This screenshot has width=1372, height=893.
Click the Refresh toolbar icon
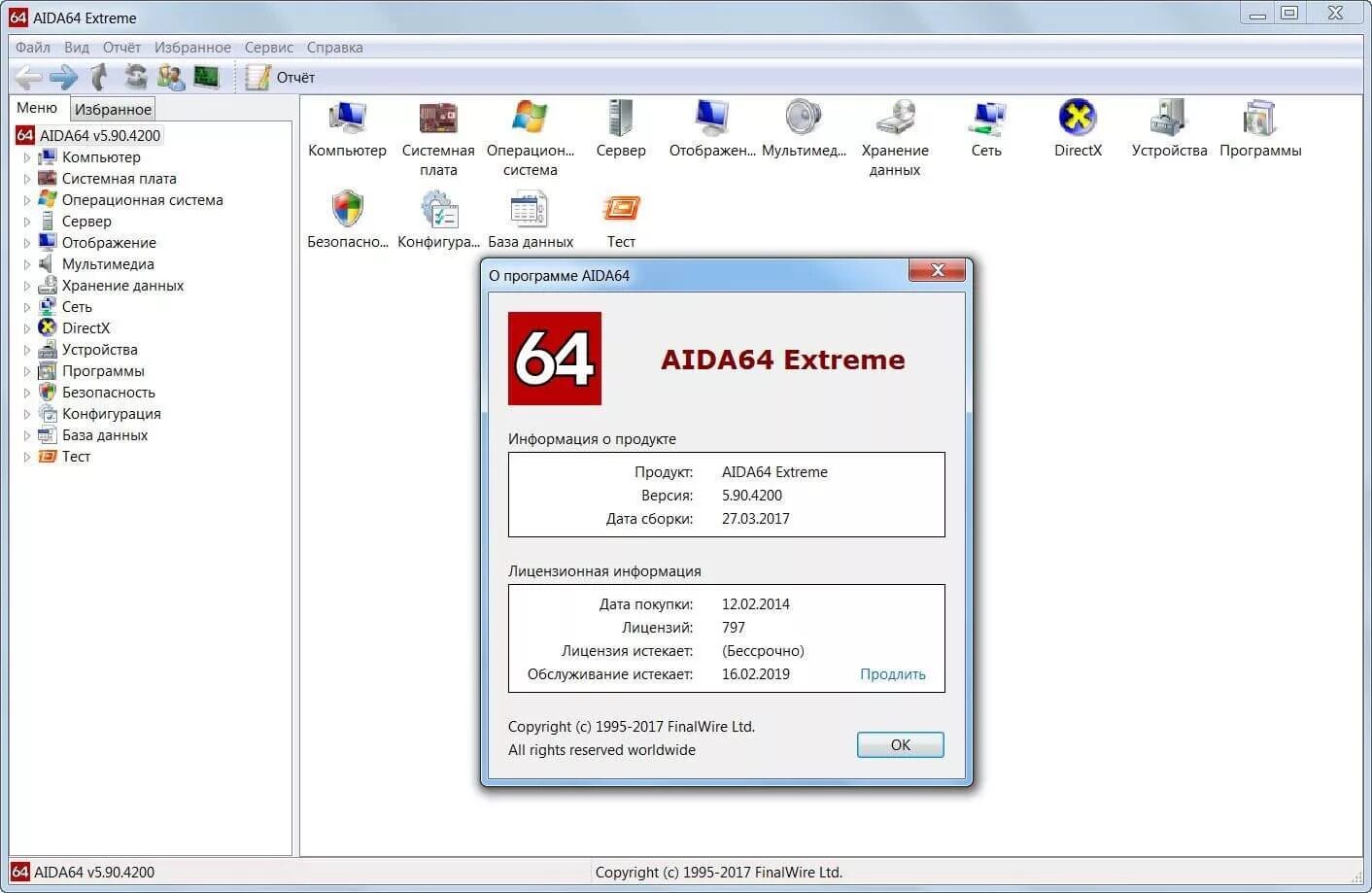pos(136,77)
